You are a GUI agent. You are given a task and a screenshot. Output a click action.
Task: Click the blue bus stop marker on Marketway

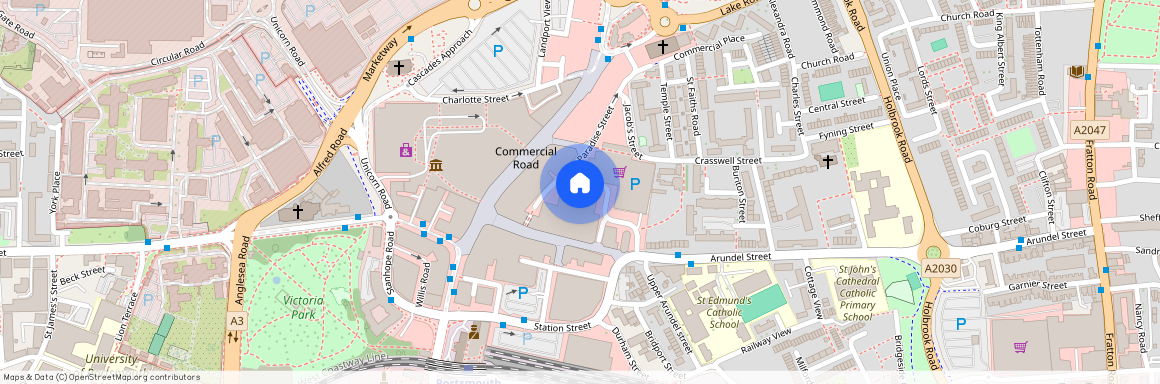411,38
